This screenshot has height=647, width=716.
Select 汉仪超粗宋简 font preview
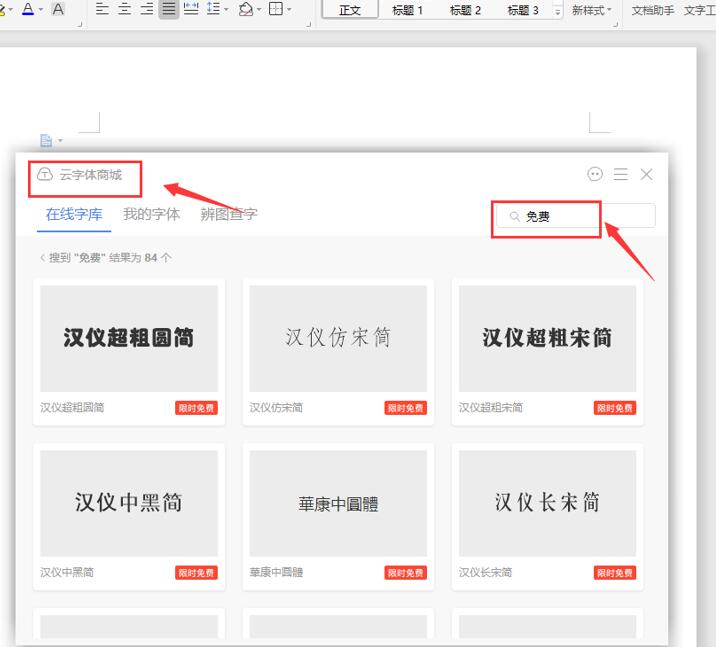547,338
